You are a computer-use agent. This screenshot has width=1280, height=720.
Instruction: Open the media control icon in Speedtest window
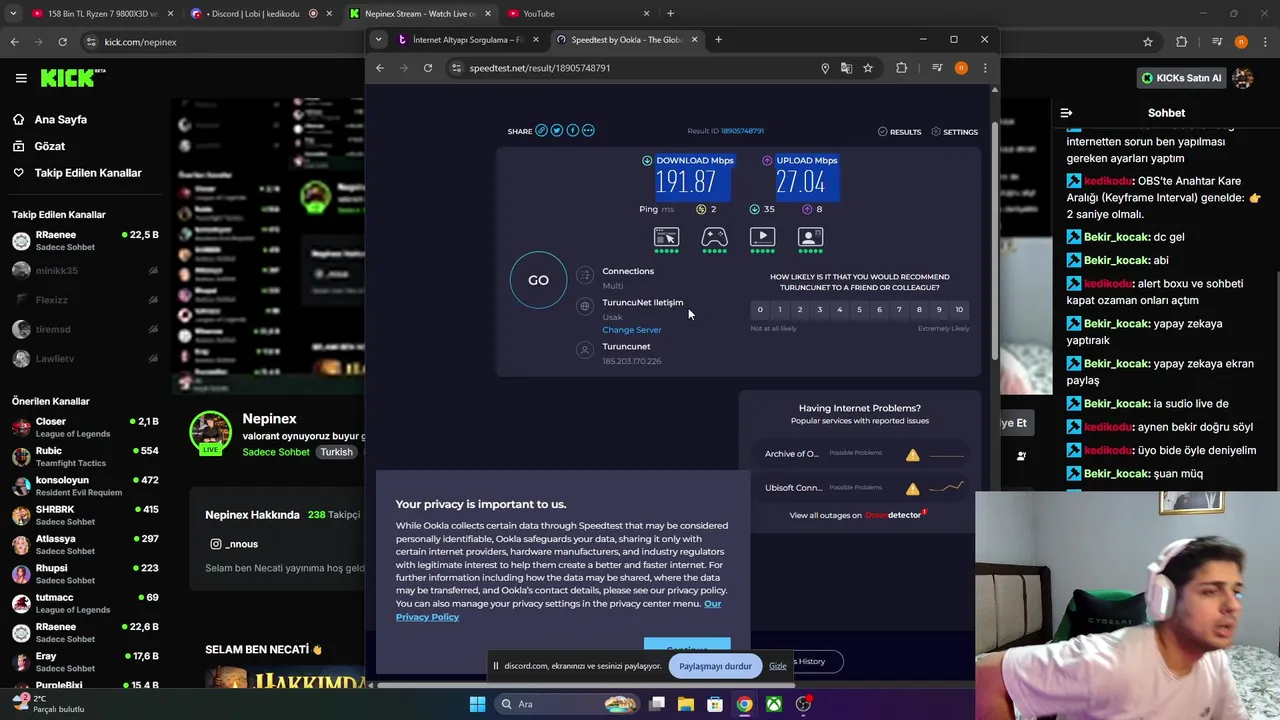point(937,68)
